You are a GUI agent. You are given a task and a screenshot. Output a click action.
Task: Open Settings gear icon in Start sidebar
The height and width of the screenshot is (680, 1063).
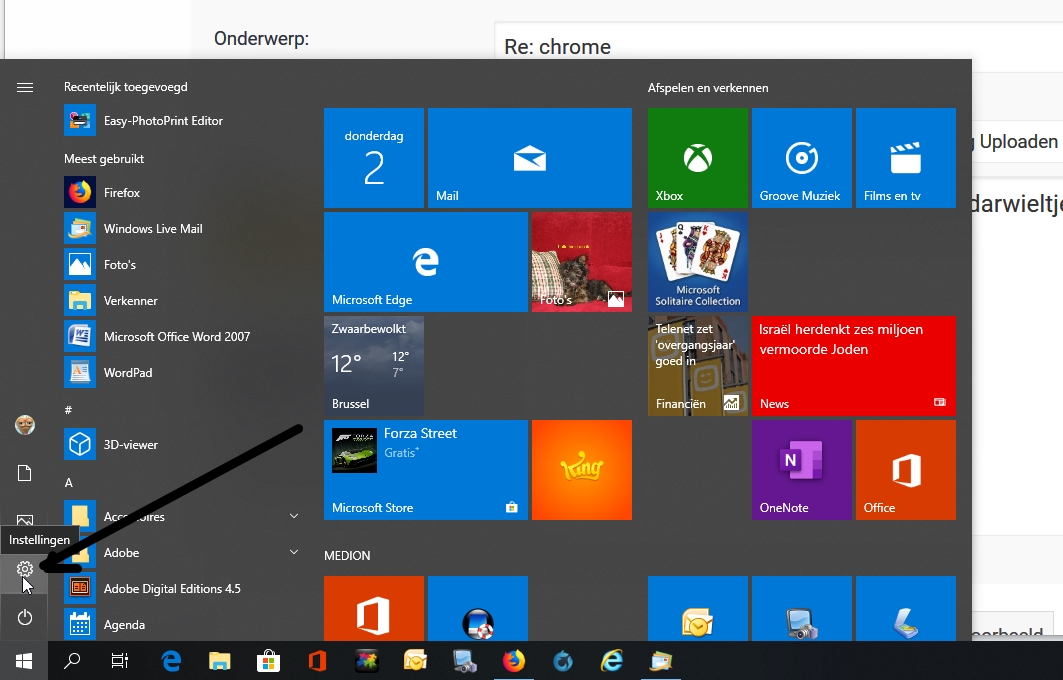(25, 569)
